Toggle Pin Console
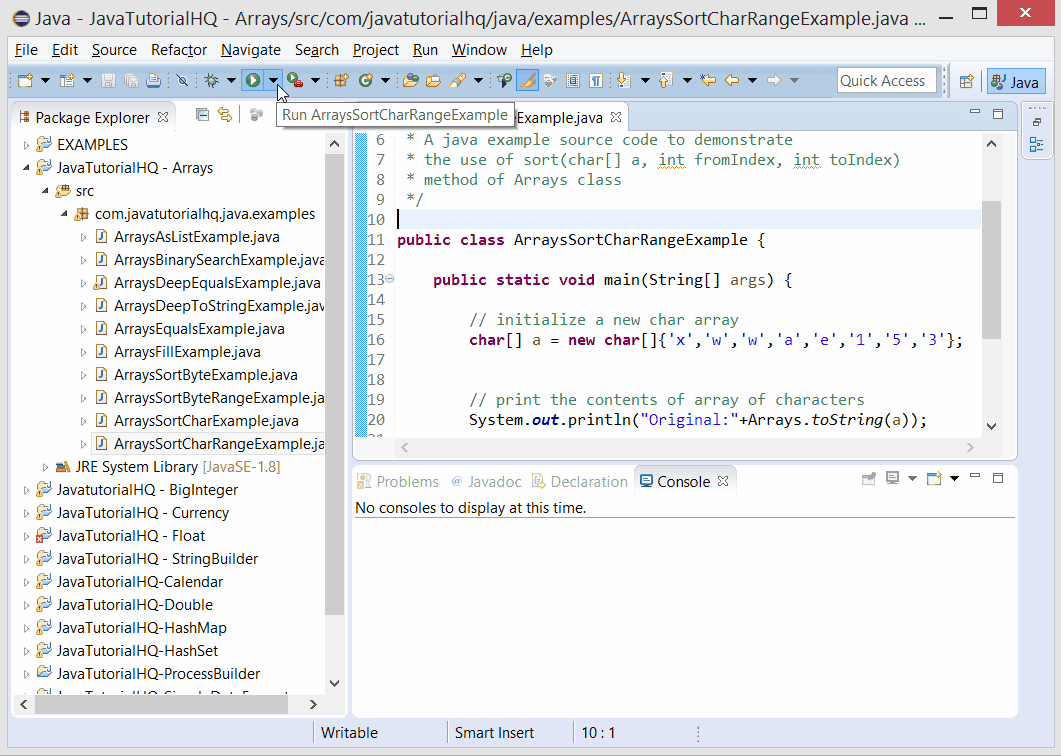The height and width of the screenshot is (756, 1061). click(x=869, y=479)
